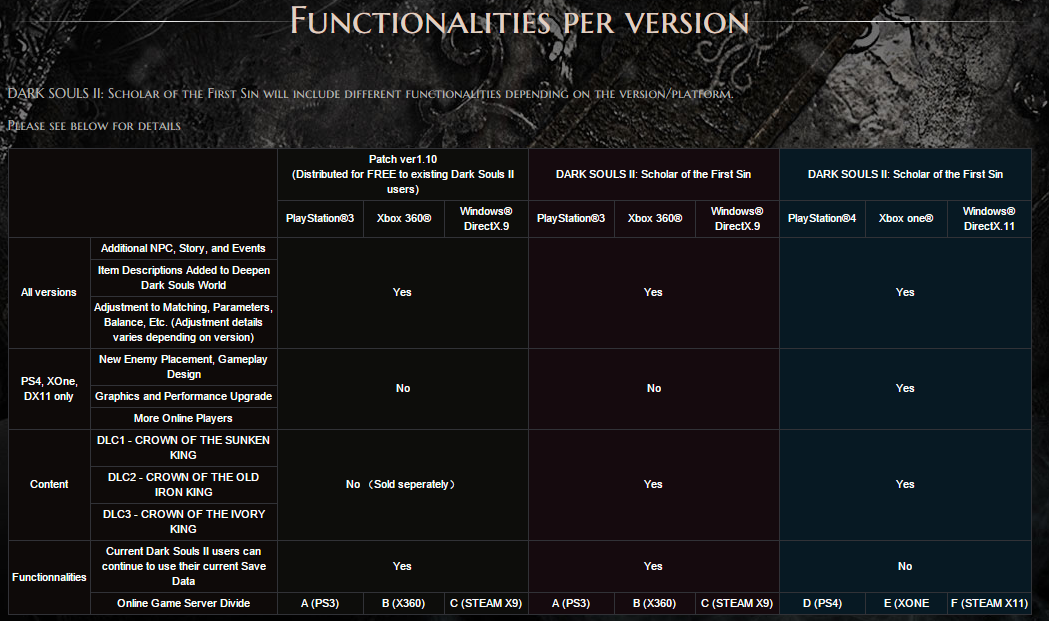The height and width of the screenshot is (621, 1049).
Task: Select "Item Descriptions Added to Deepen Dark Souls World"
Action: tap(183, 278)
